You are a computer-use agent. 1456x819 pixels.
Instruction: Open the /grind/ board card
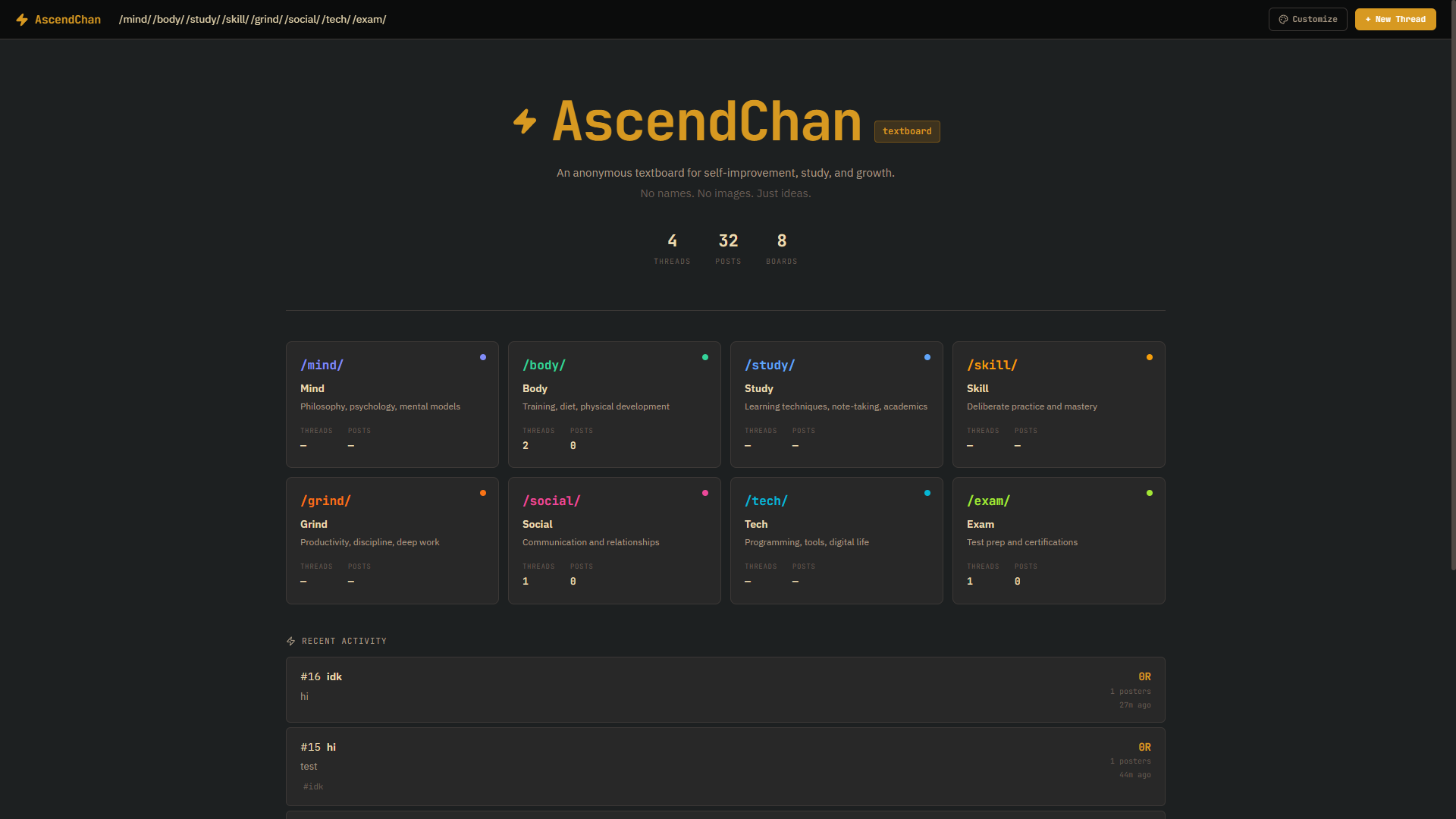[x=391, y=540]
